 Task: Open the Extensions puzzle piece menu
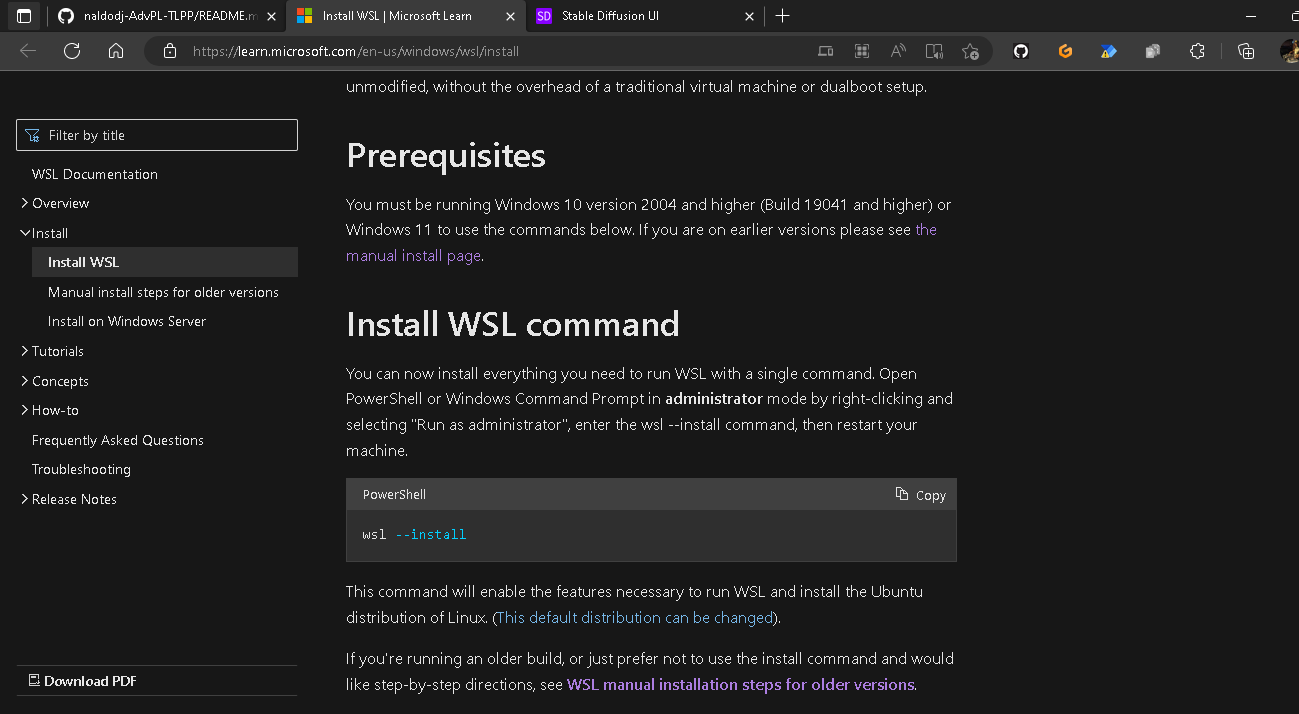coord(1197,50)
